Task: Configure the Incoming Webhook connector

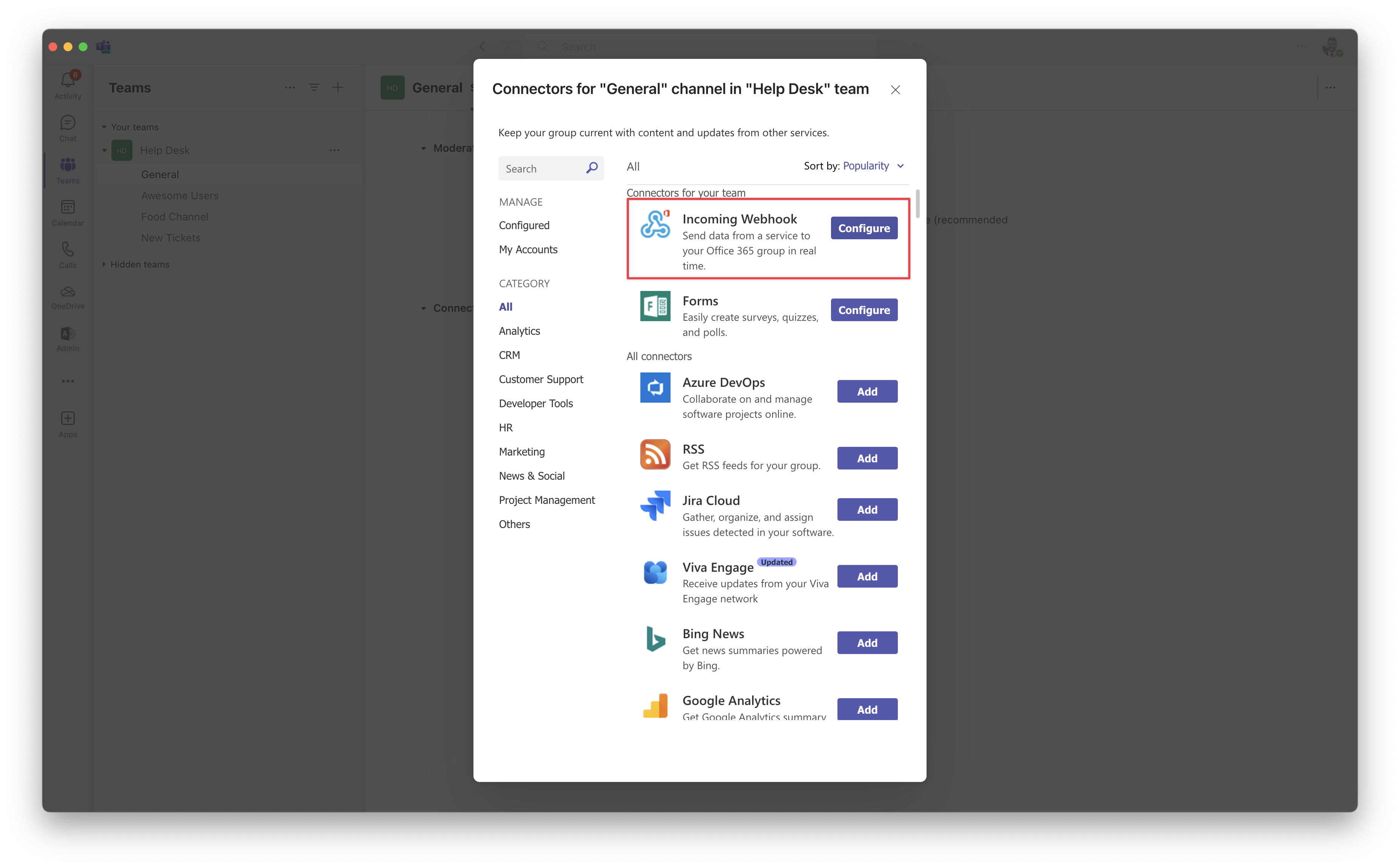Action: coord(863,228)
